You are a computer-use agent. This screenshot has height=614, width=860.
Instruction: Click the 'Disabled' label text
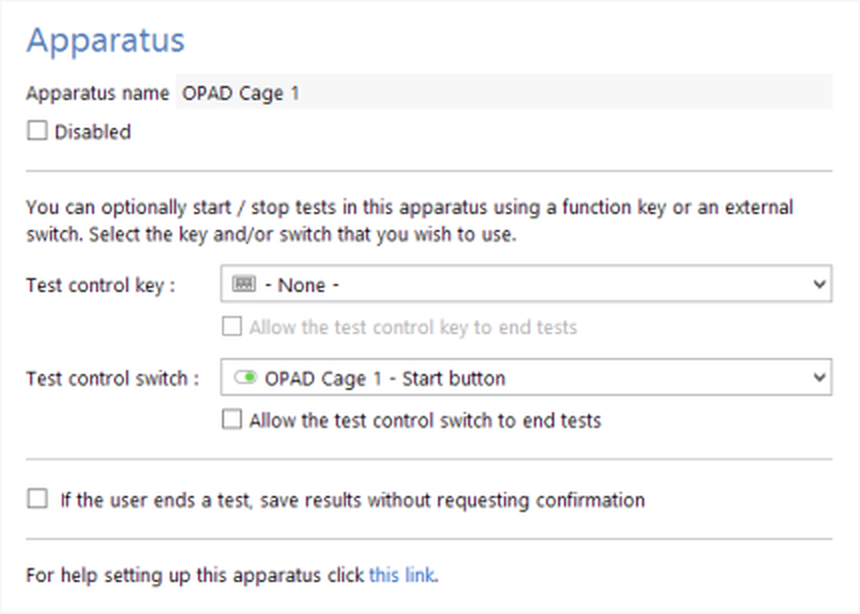coord(92,132)
